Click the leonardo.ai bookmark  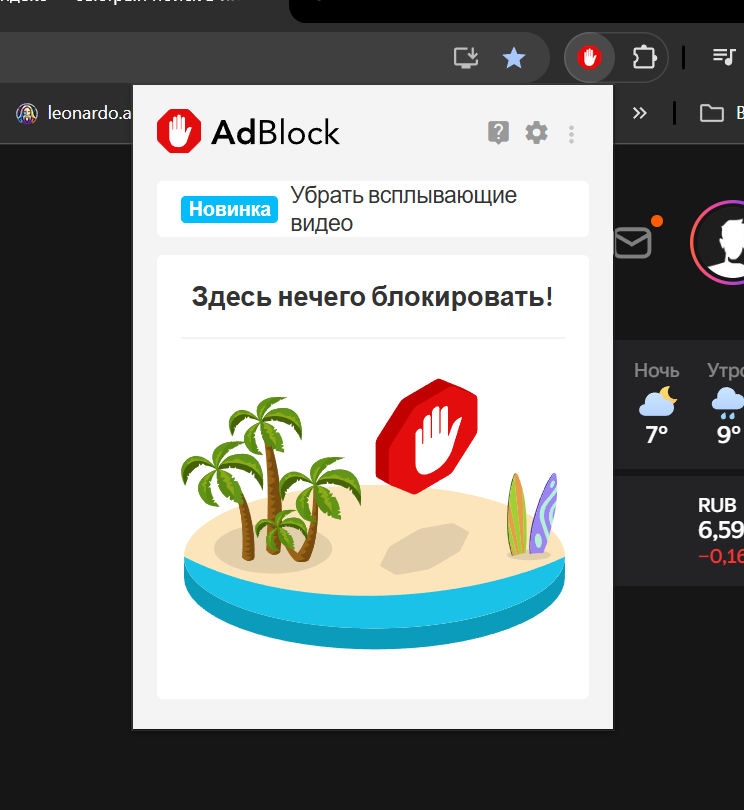(x=73, y=113)
